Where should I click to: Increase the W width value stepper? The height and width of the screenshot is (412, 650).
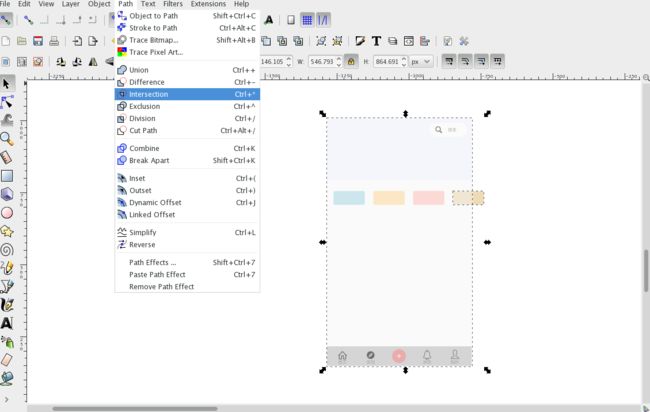pos(339,59)
